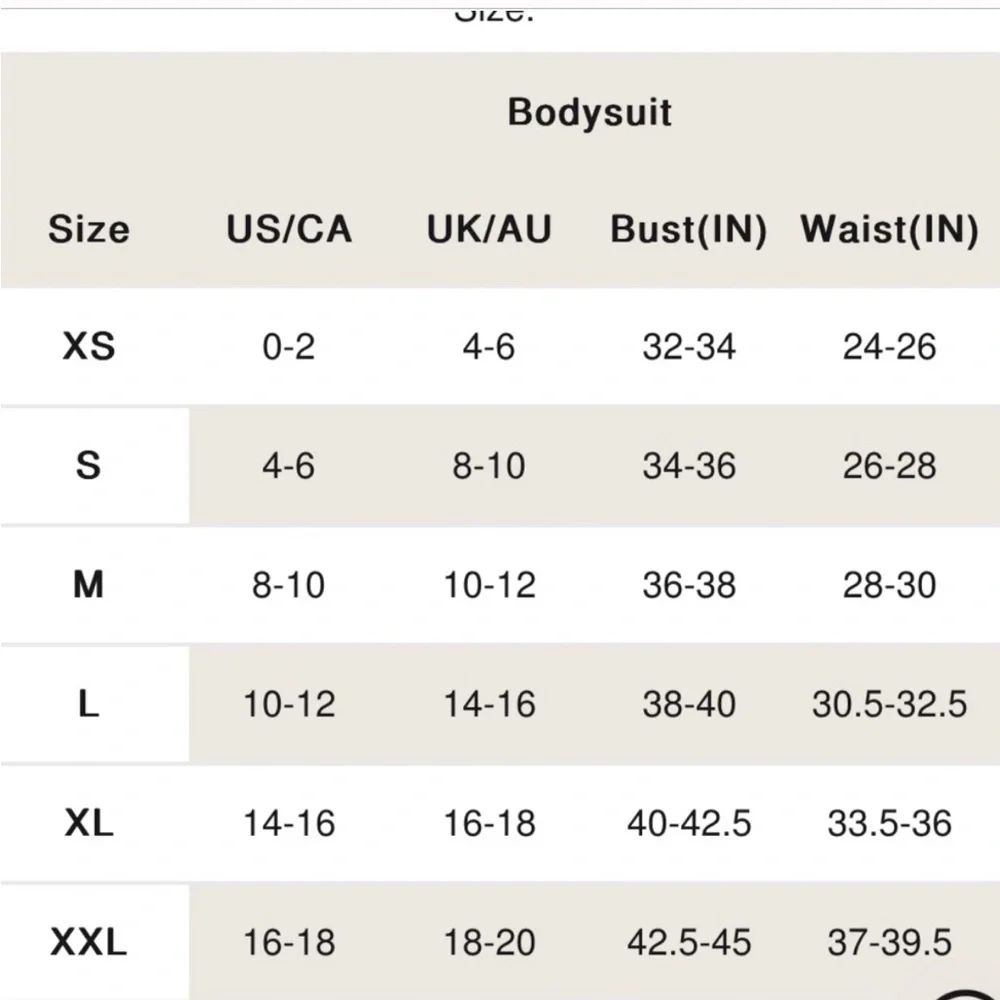
Task: Click the L waist value 30.5-32.5
Action: [x=889, y=704]
